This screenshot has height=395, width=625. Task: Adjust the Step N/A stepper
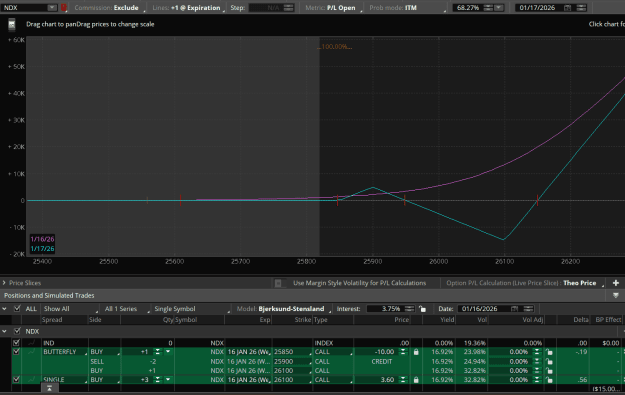pos(288,8)
